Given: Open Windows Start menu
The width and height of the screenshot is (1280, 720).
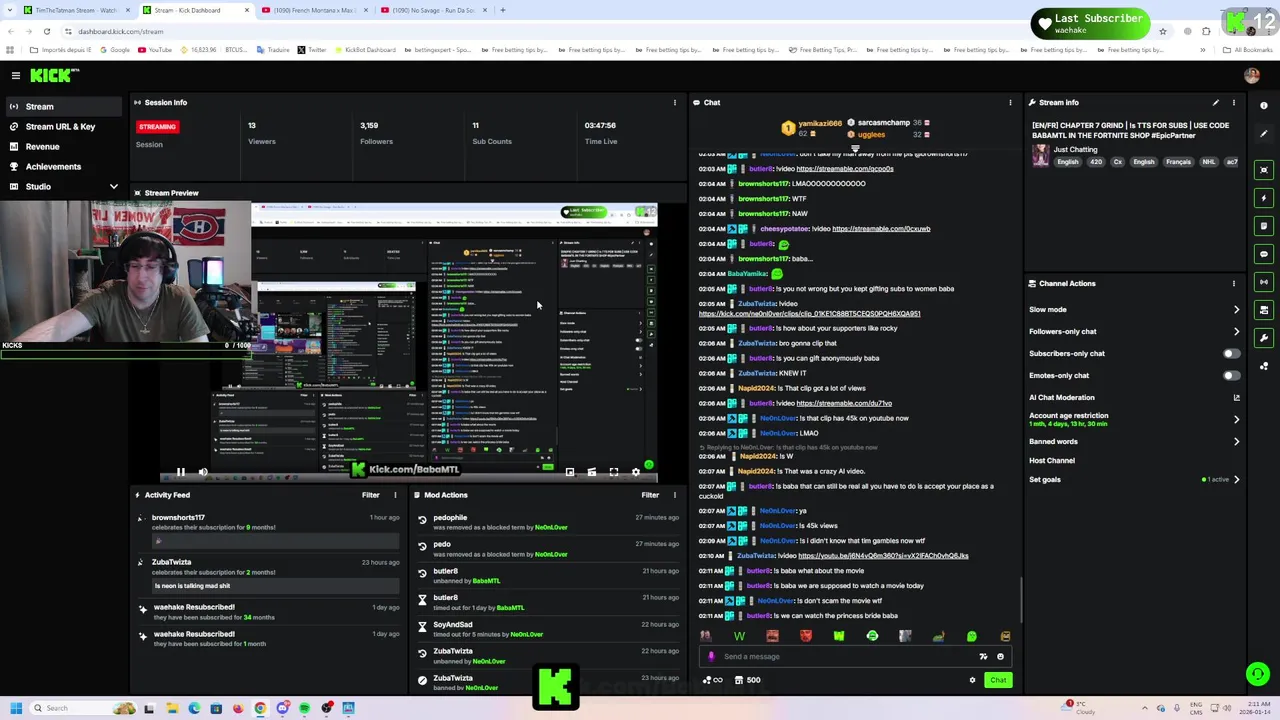Looking at the screenshot, I should (16, 708).
